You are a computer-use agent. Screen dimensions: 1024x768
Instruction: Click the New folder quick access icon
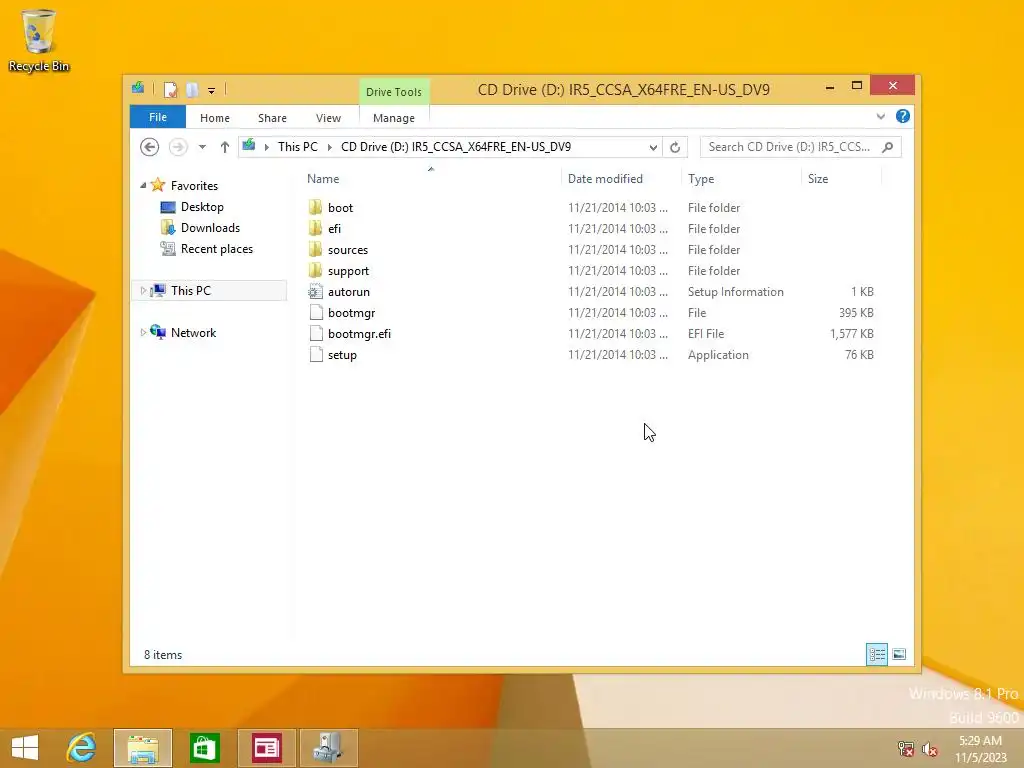click(192, 89)
